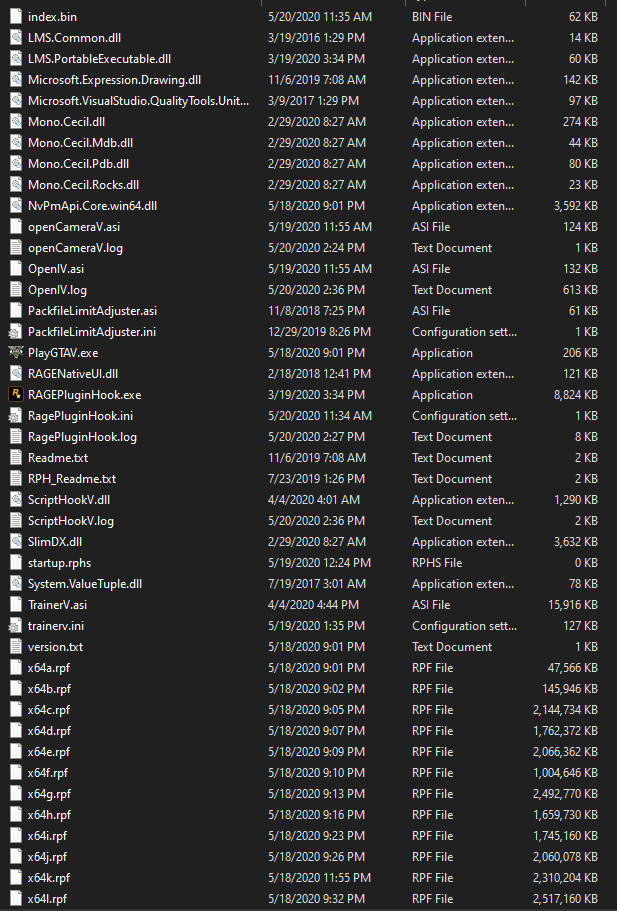Click the x64f.rpf file name
617x911 pixels.
(48, 773)
